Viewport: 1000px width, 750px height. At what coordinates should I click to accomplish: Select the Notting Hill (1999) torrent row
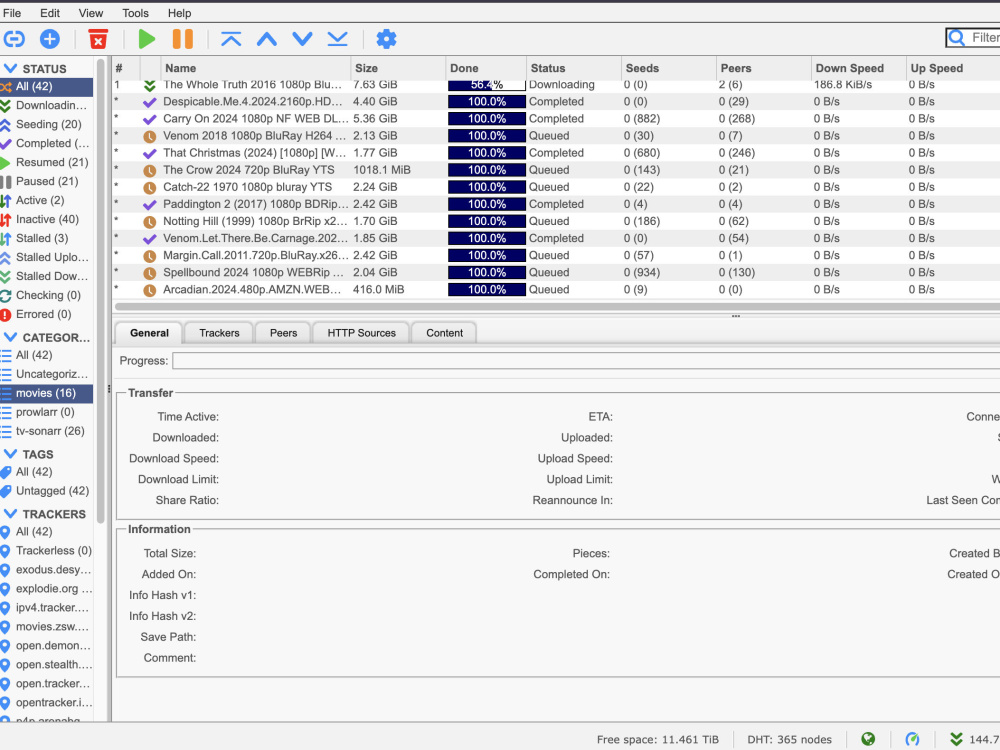click(x=555, y=221)
